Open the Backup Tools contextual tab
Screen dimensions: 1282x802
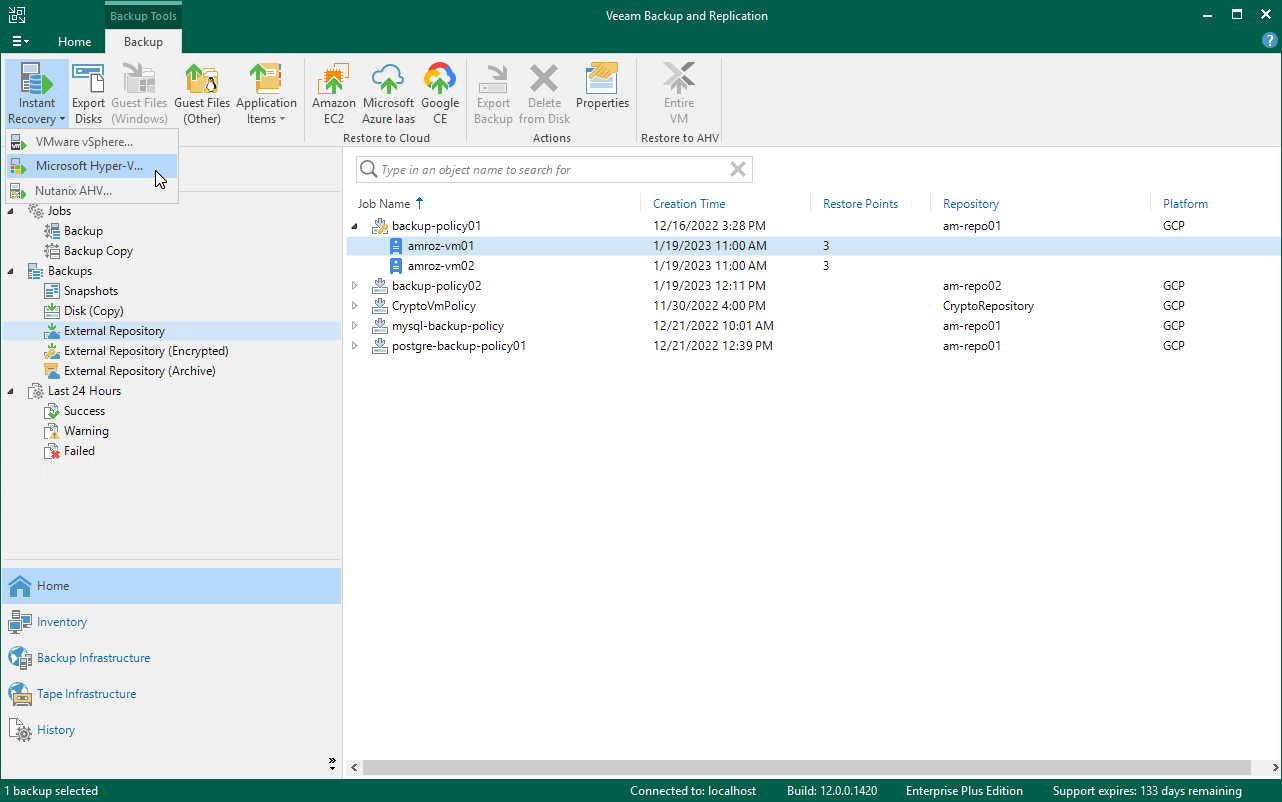coord(143,16)
